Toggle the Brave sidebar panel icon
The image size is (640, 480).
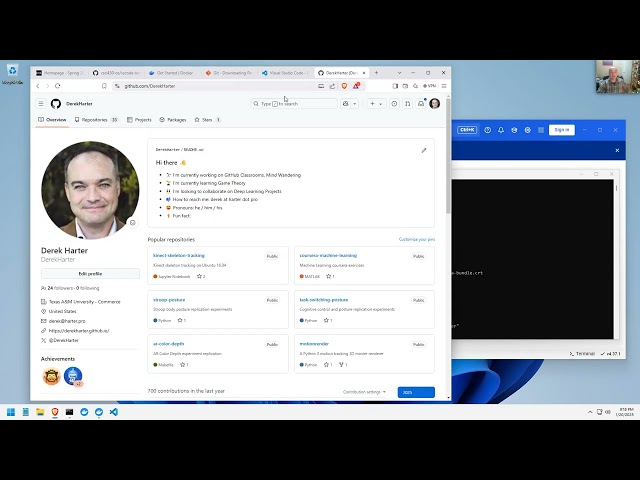(x=395, y=86)
